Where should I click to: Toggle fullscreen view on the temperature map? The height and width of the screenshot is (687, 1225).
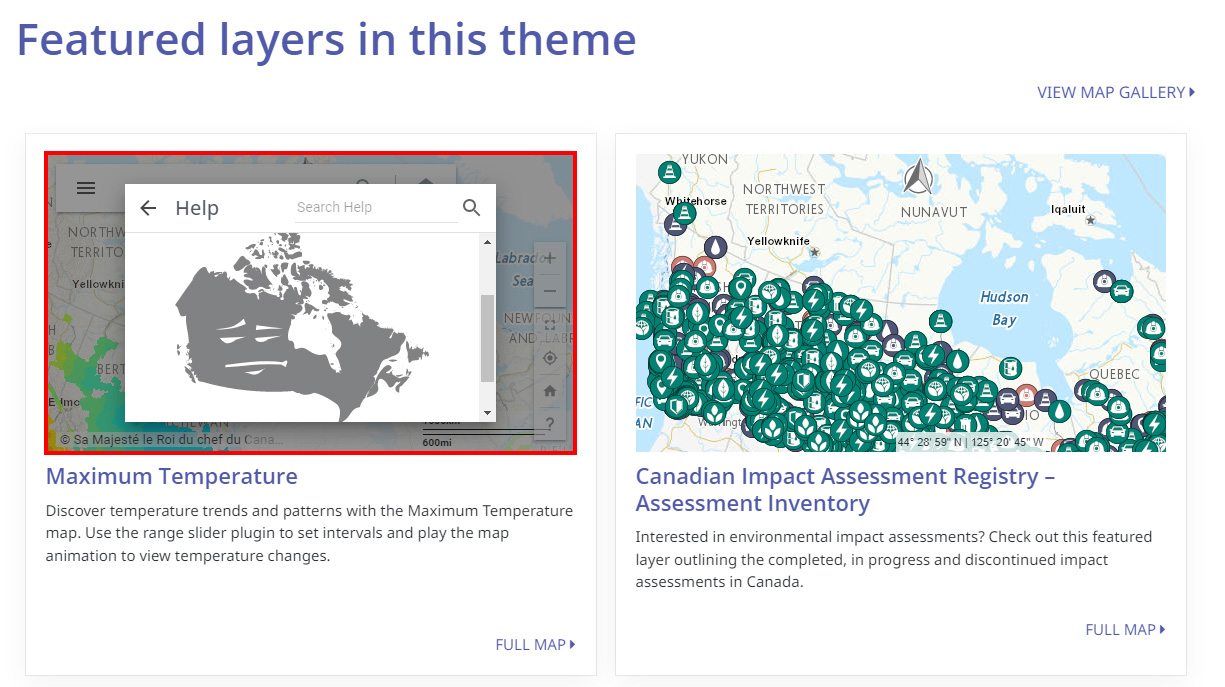tap(549, 324)
